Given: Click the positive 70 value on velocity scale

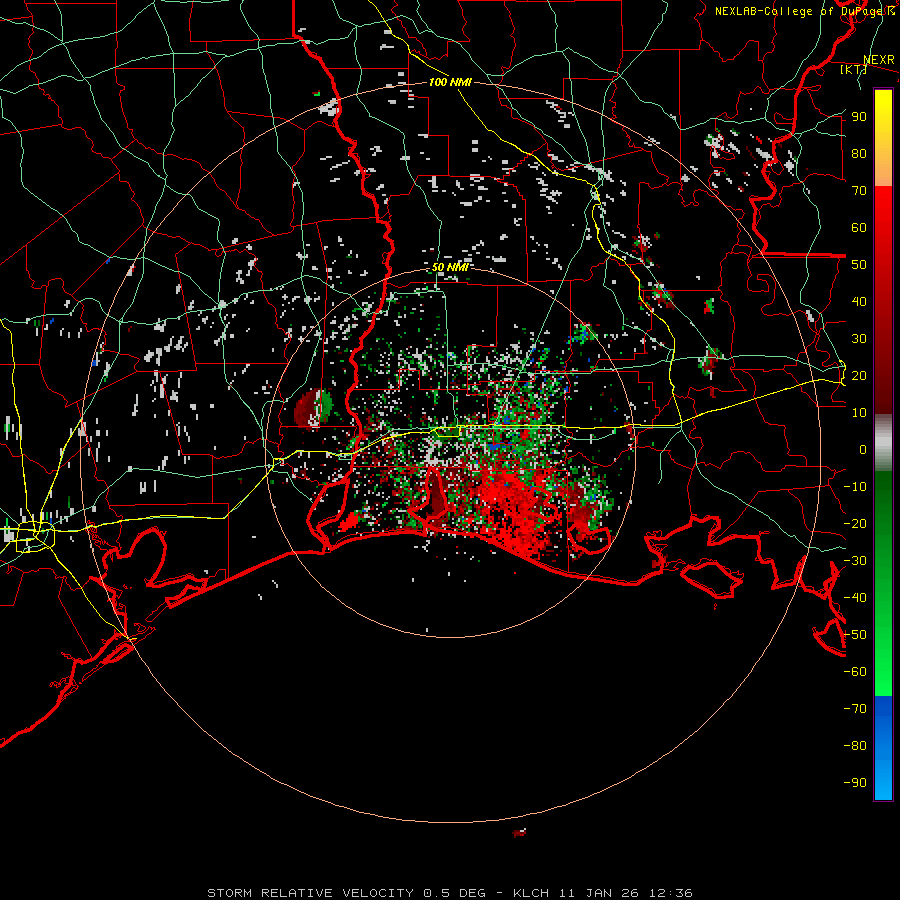Looking at the screenshot, I should coord(859,191).
